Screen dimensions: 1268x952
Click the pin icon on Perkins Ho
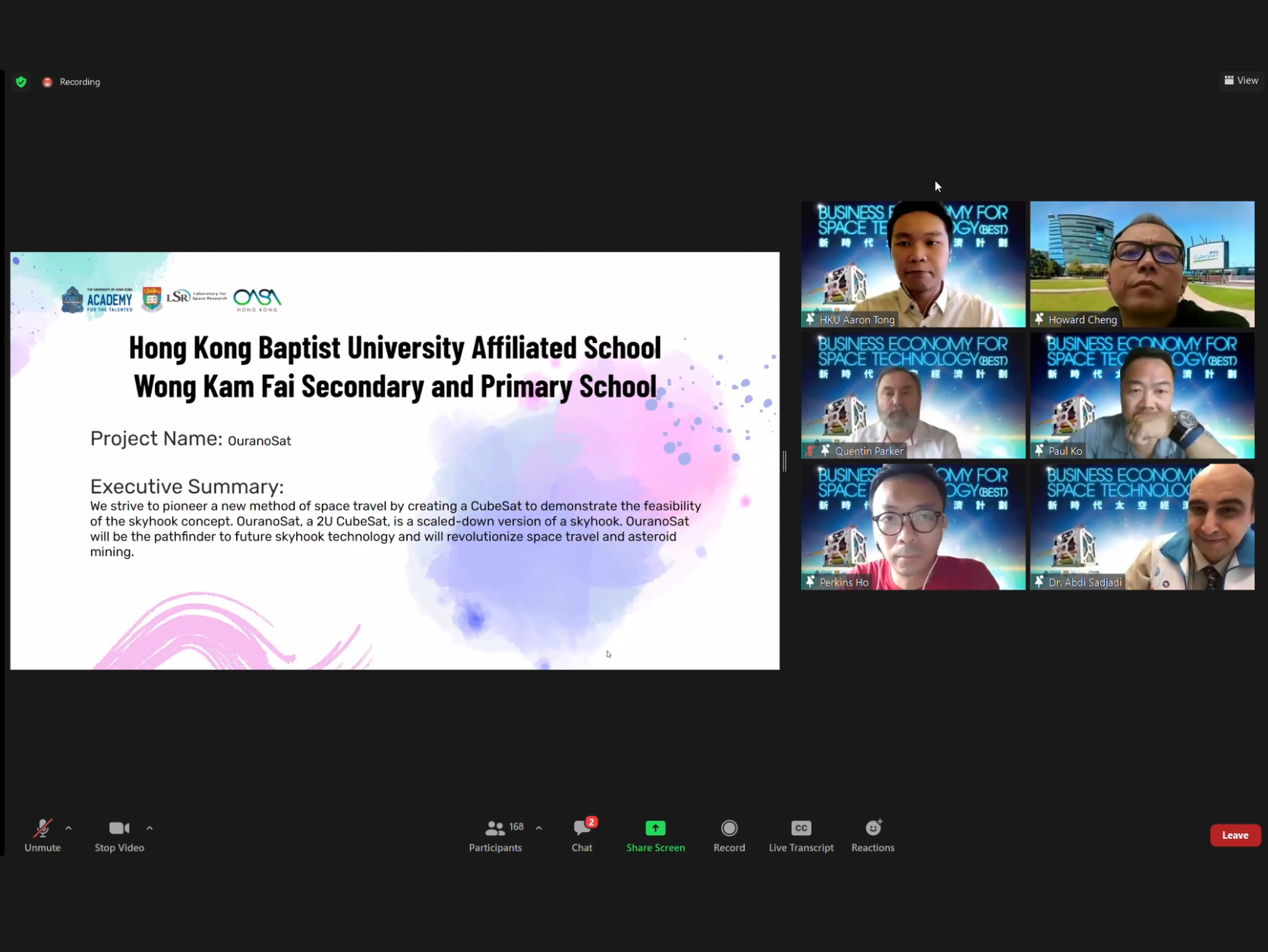click(x=810, y=582)
